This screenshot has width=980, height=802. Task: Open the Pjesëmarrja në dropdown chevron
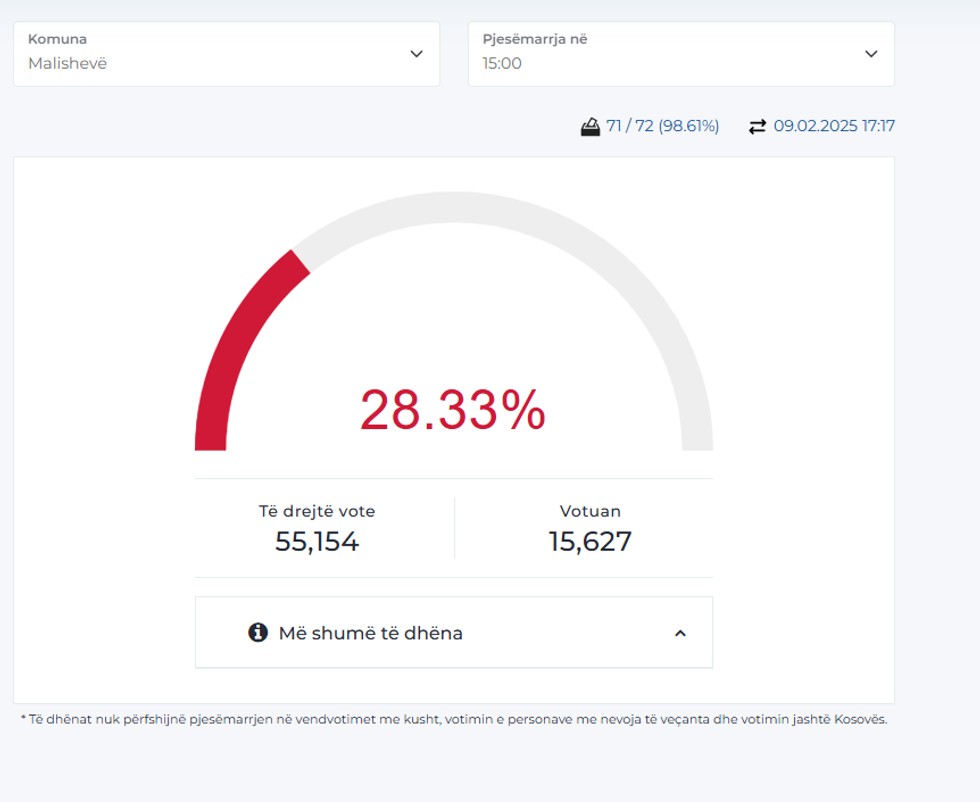[x=870, y=54]
